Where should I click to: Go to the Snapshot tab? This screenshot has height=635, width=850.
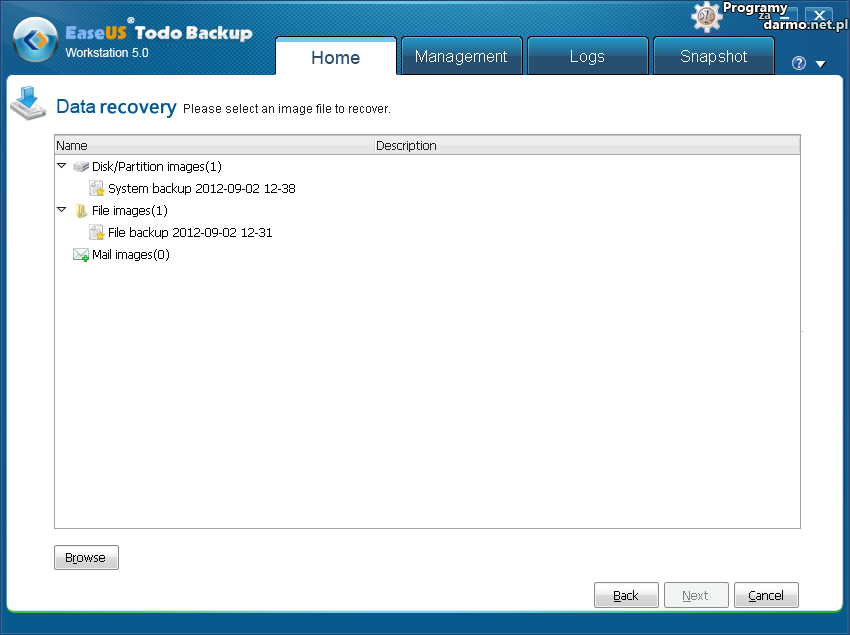(713, 57)
